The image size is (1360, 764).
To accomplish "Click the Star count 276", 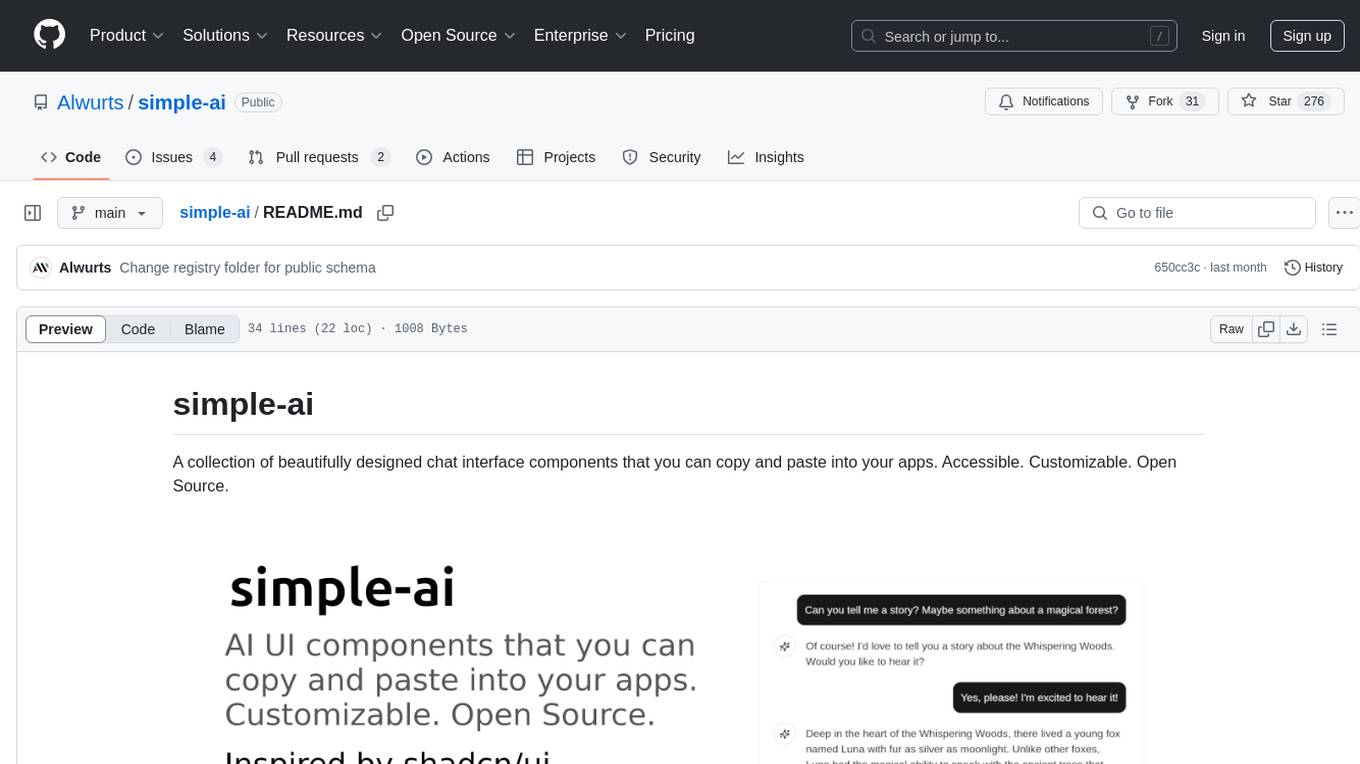I will point(1314,102).
